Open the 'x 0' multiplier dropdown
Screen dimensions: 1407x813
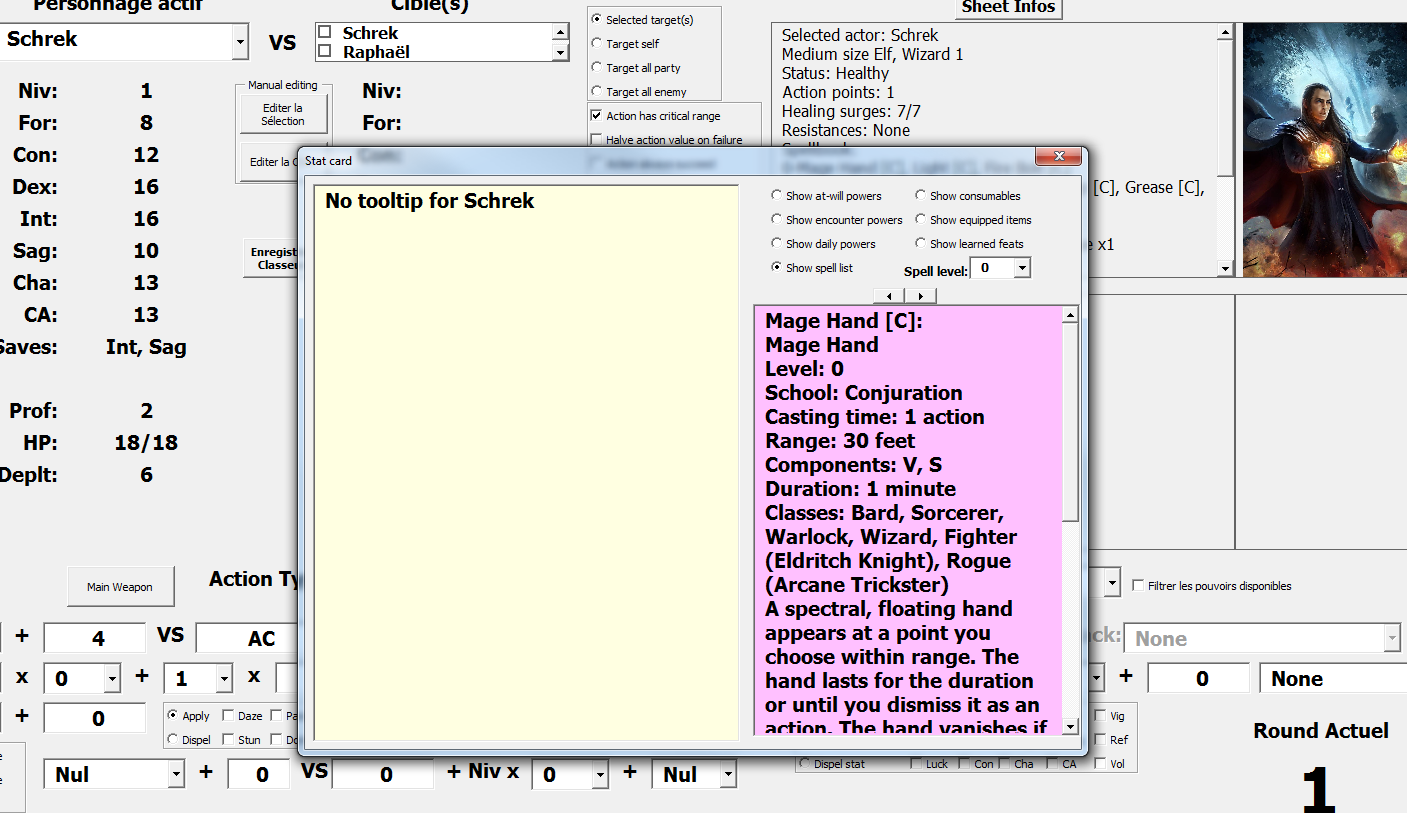coord(111,679)
